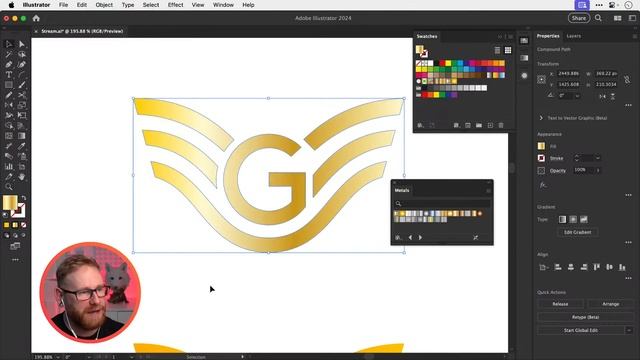Load next swatch library in Metals panel
640x360 pixels.
coord(420,238)
